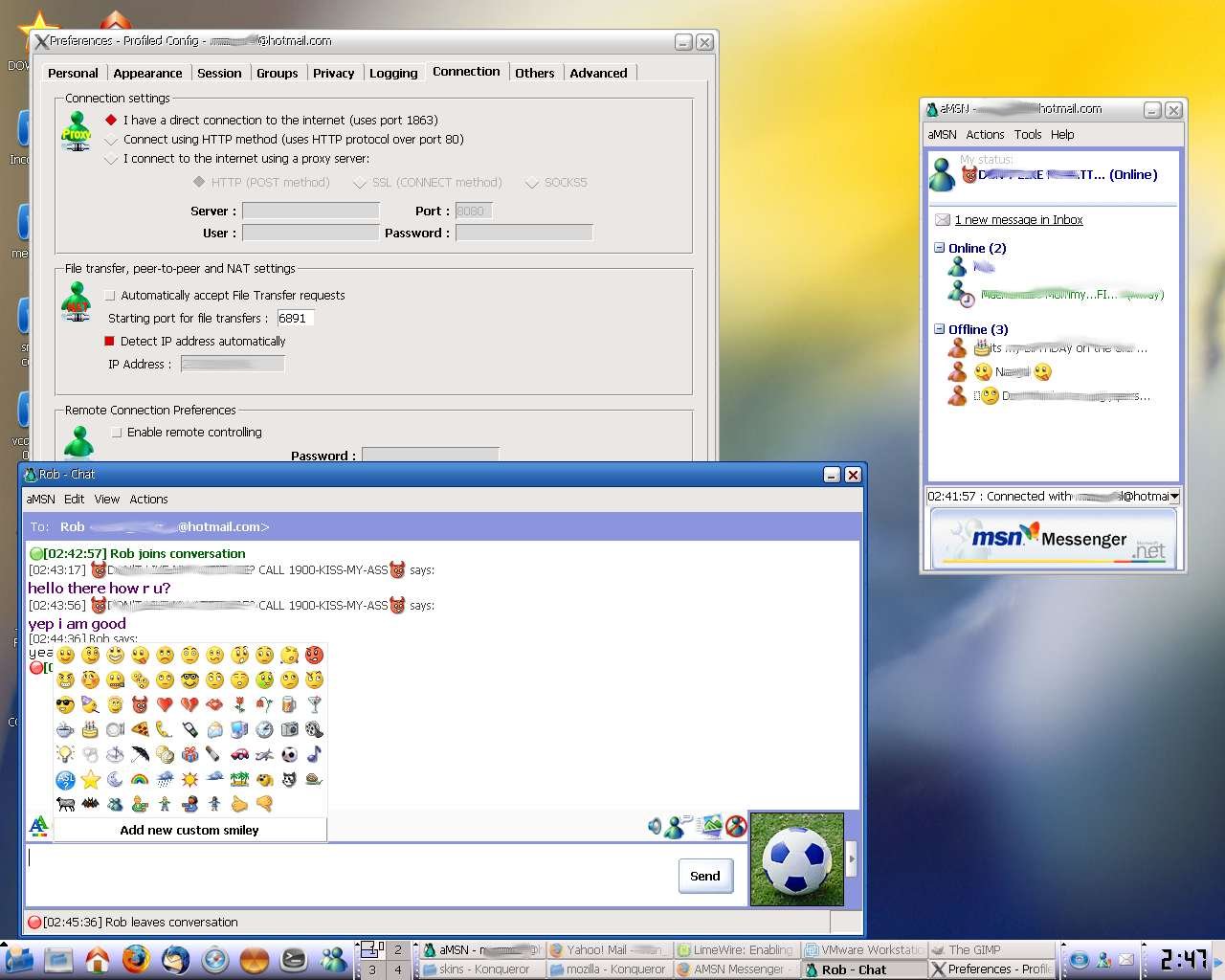This screenshot has width=1225, height=980.
Task: Insert the thumbs up smiley
Action: 239,805
